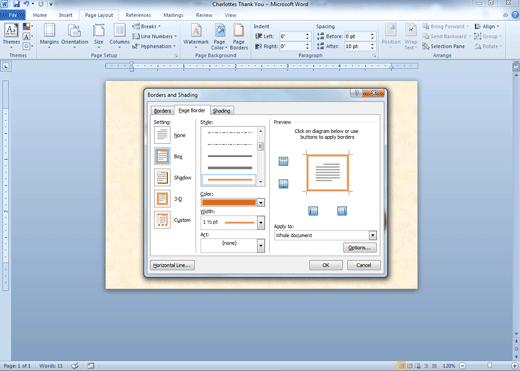Toggle the bottom border in preview
The image size is (520, 371).
click(283, 184)
